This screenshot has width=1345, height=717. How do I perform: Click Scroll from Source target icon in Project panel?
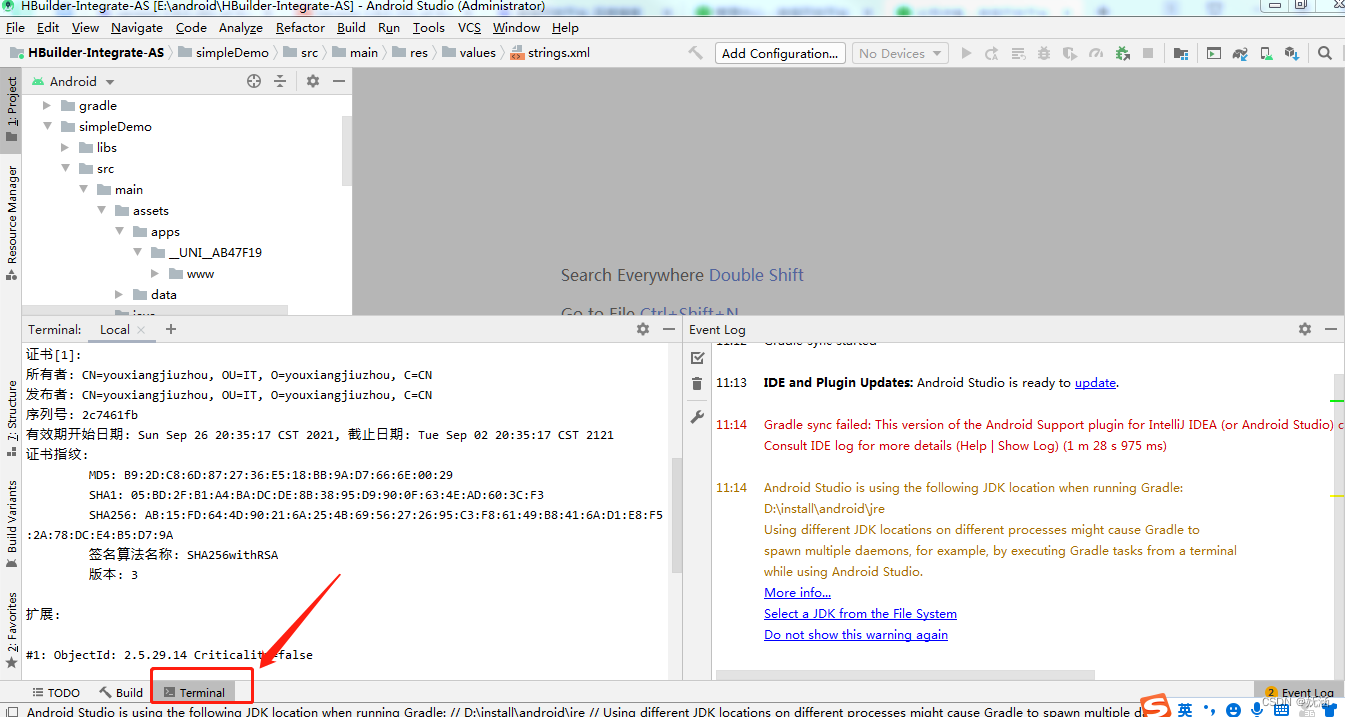[254, 81]
